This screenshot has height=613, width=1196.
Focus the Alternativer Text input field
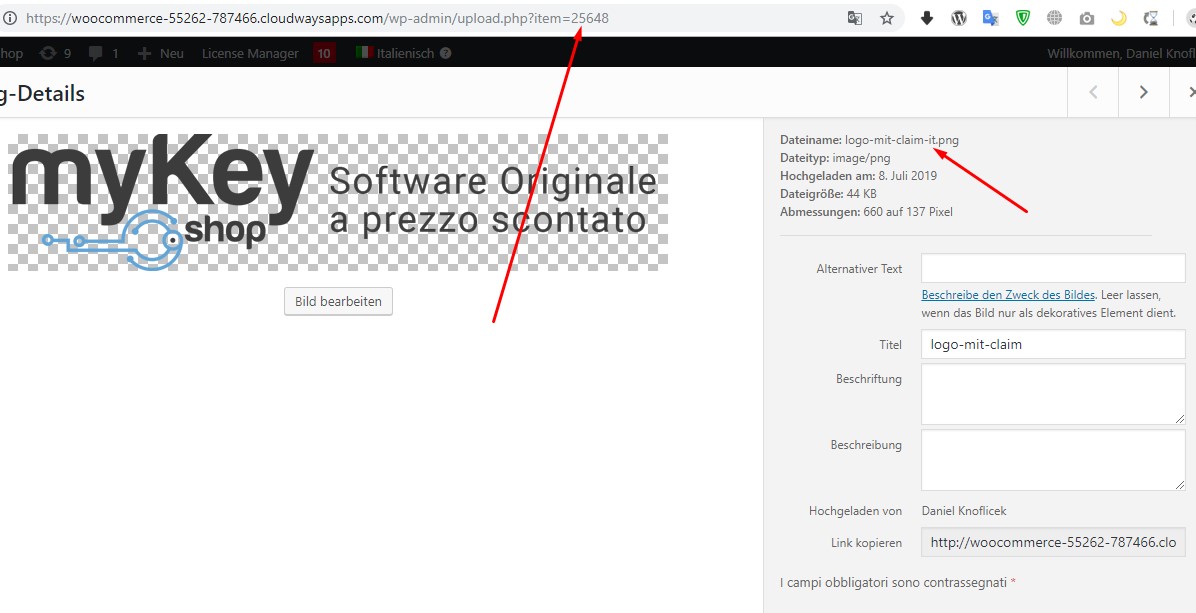click(x=1053, y=268)
